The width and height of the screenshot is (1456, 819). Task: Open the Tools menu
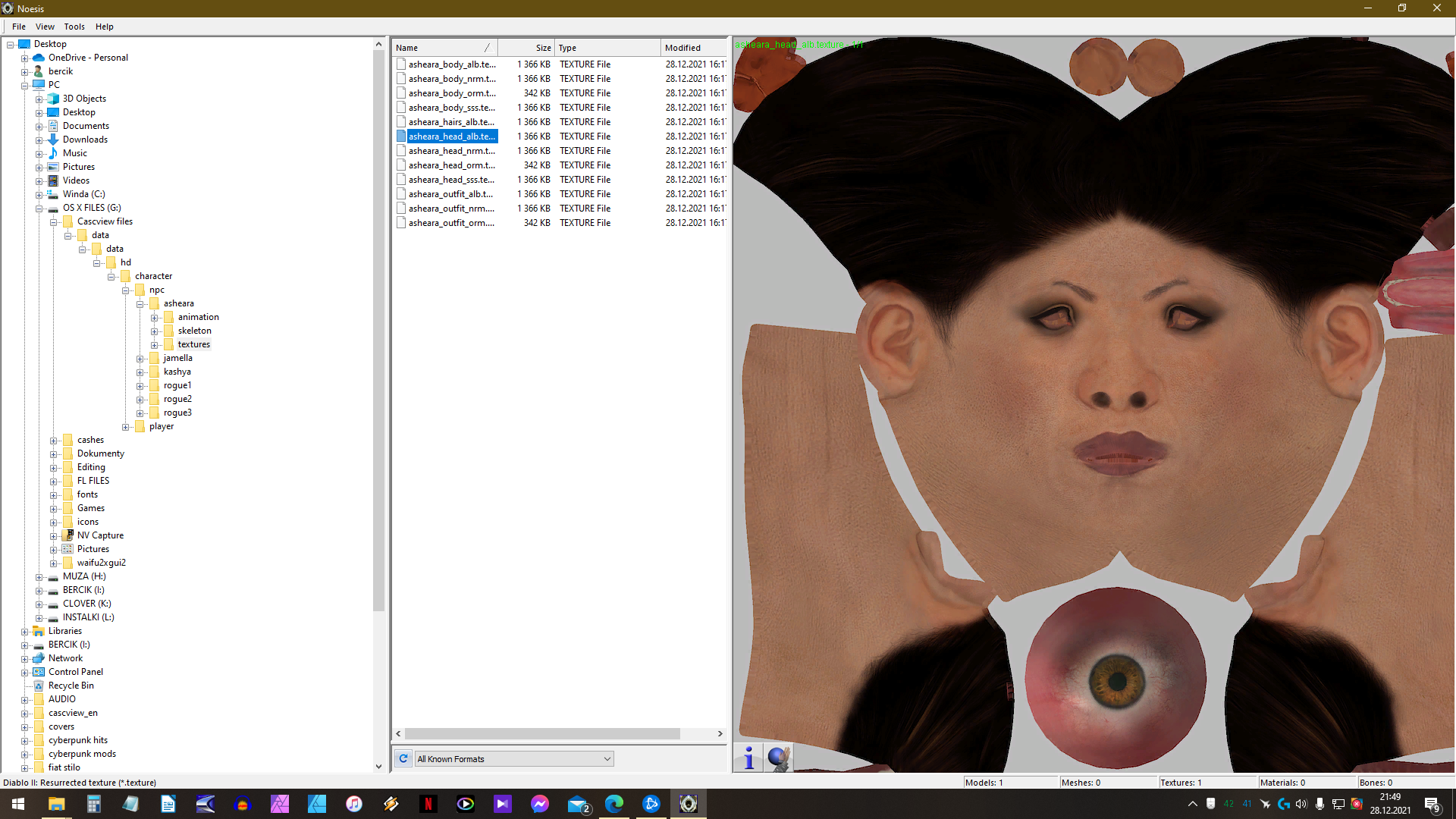pos(74,27)
